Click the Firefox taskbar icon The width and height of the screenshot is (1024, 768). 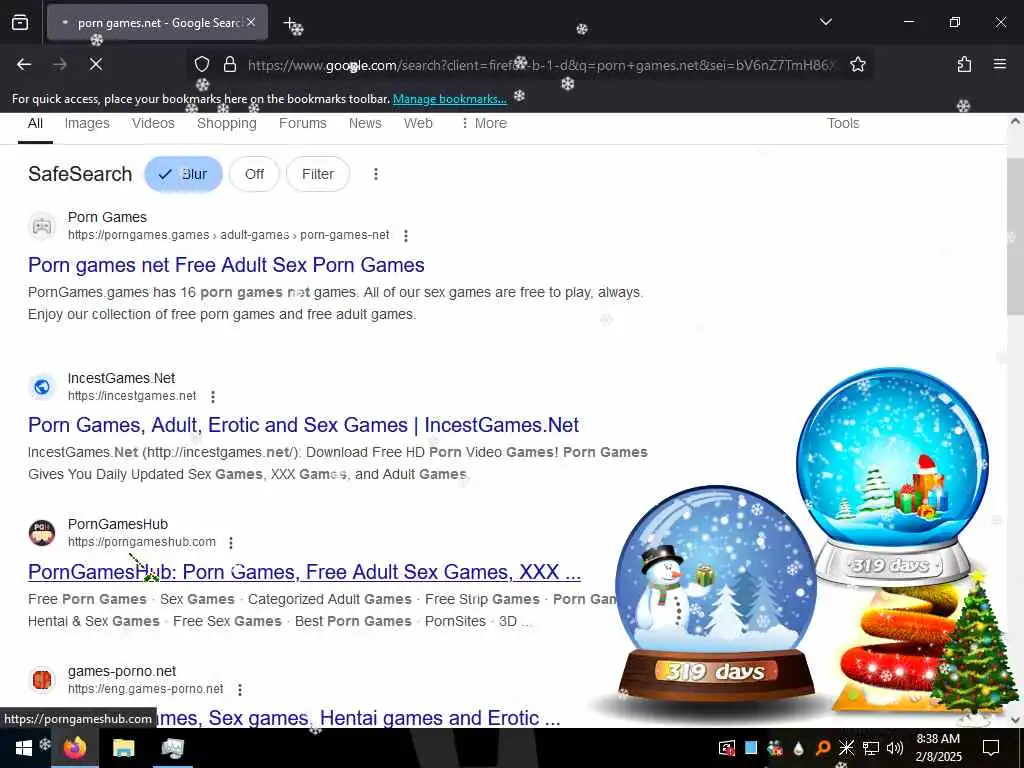(74, 748)
